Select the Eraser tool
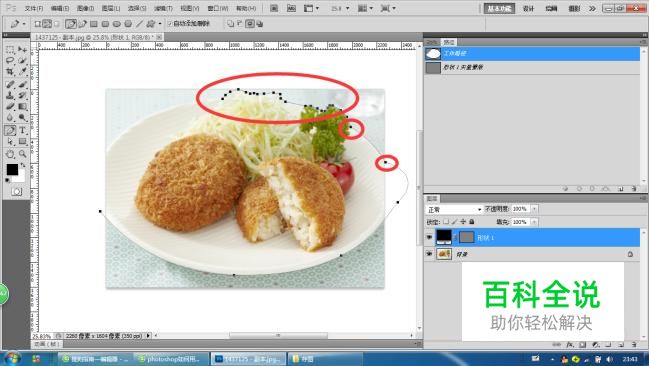The height and width of the screenshot is (366, 649). click(10, 106)
